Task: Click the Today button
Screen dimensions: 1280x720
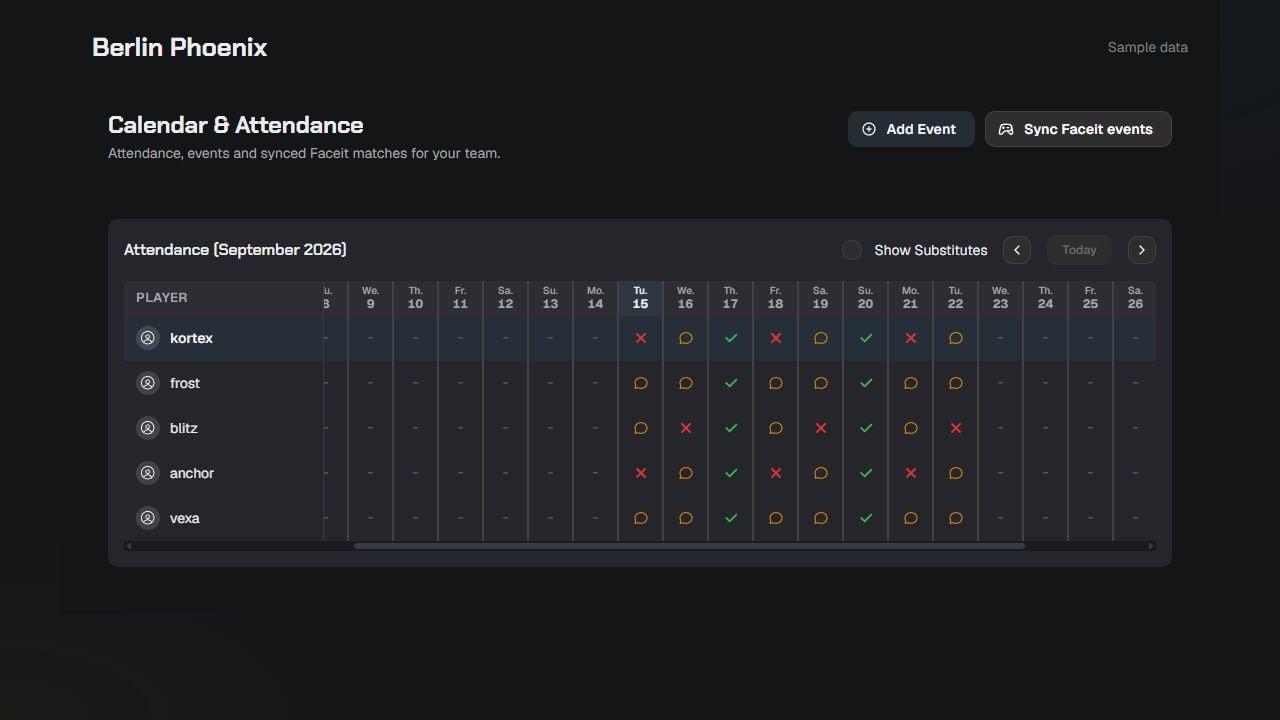Action: (x=1079, y=250)
